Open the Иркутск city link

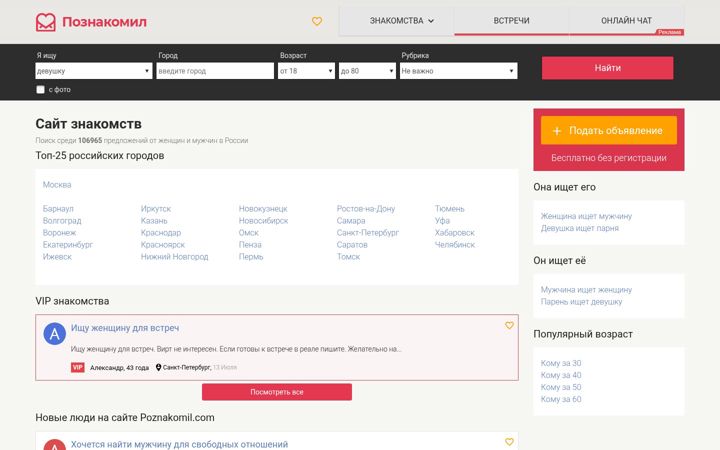156,208
